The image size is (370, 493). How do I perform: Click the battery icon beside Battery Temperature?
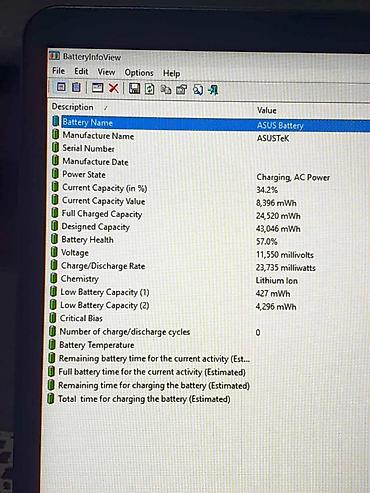tap(52, 344)
